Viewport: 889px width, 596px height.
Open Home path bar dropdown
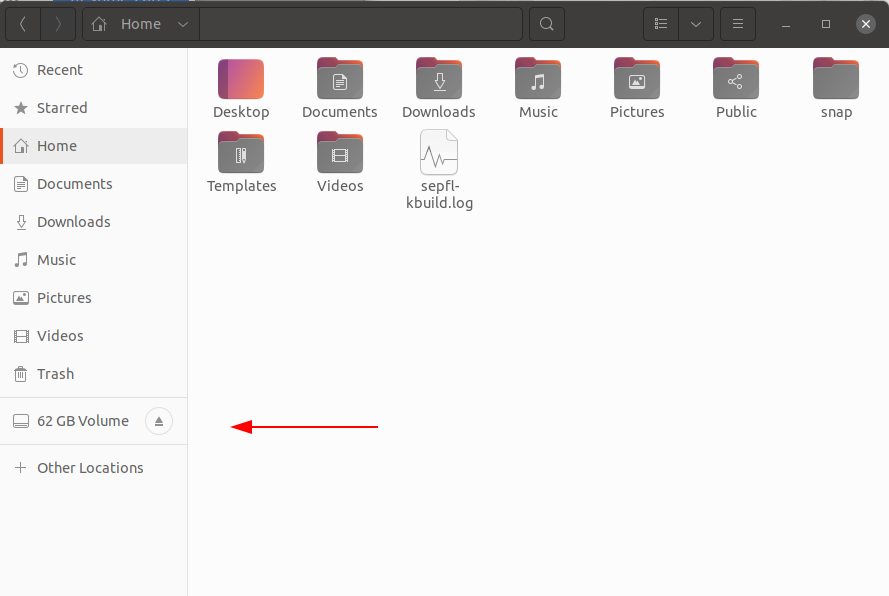point(181,24)
